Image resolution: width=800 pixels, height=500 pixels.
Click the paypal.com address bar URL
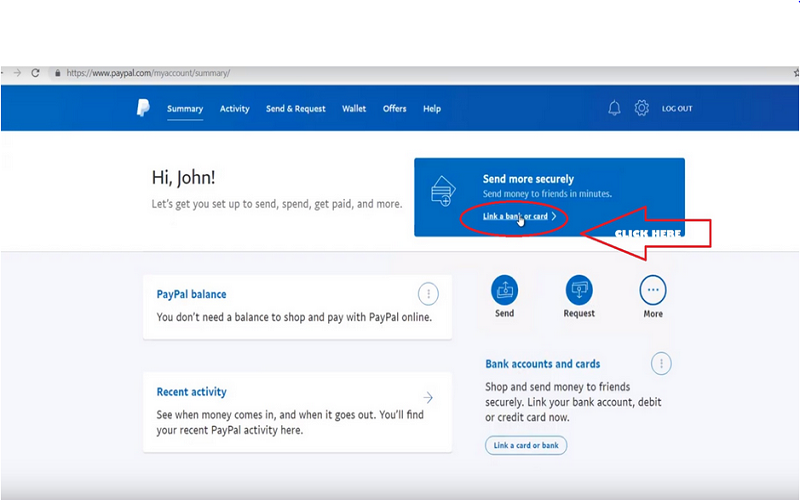point(148,73)
